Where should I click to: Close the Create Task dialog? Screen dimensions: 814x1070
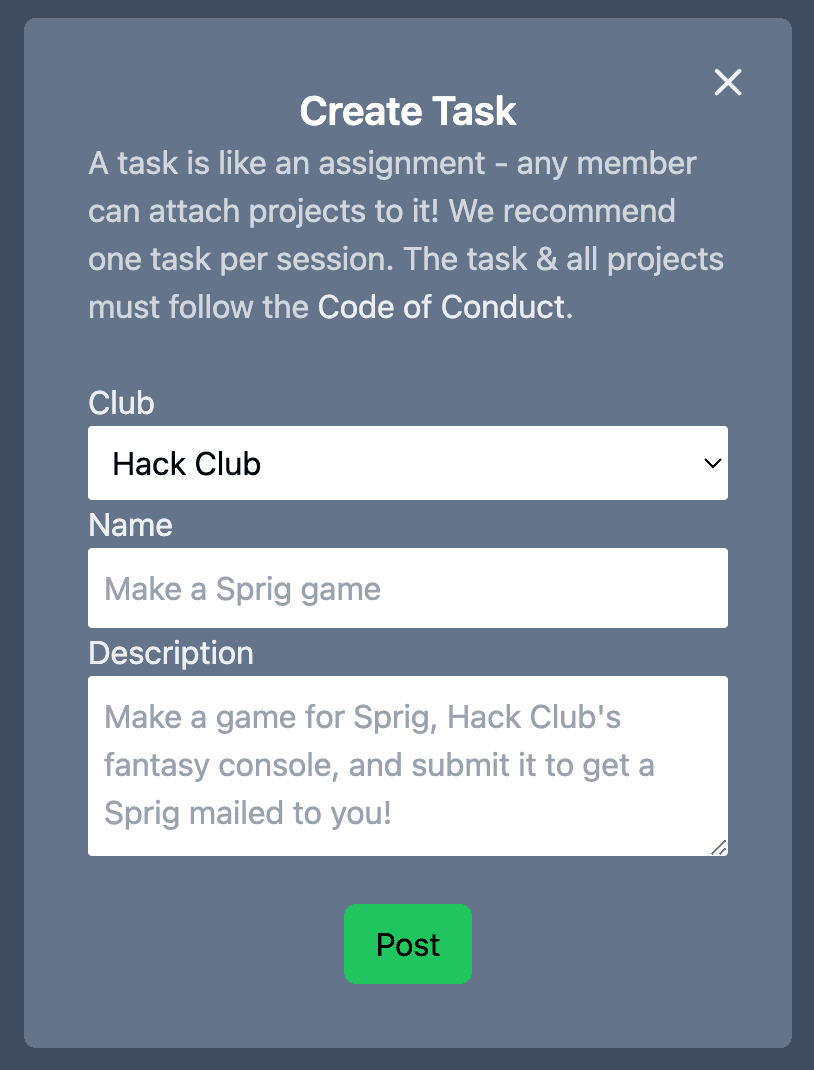point(728,82)
